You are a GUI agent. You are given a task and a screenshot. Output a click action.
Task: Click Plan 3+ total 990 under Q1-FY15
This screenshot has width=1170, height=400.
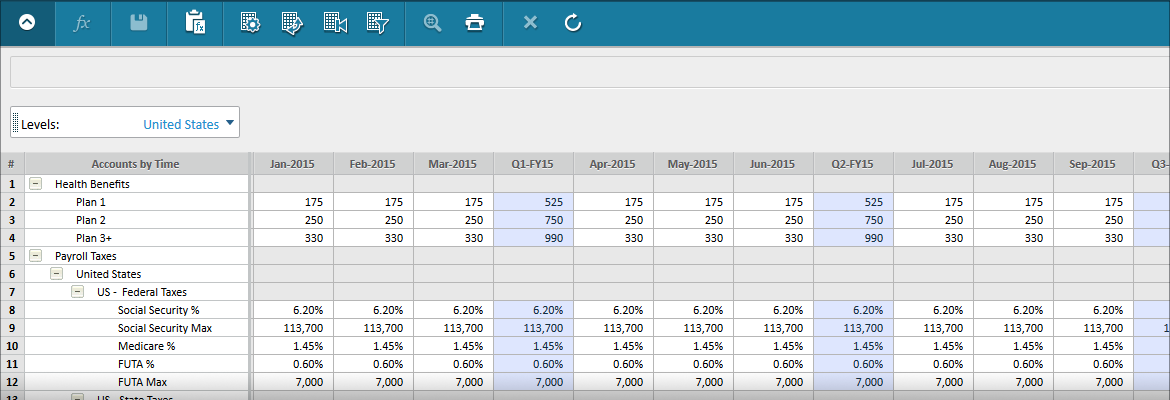[x=533, y=238]
